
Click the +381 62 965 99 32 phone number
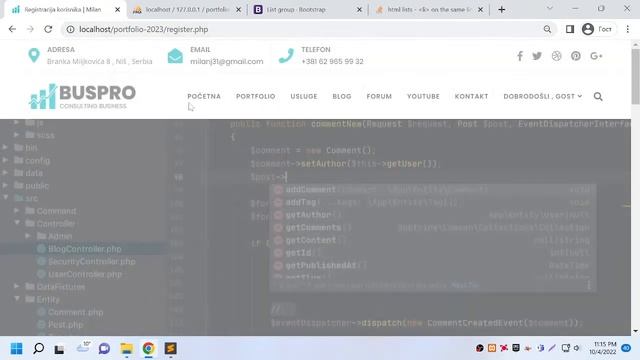[x=332, y=61]
